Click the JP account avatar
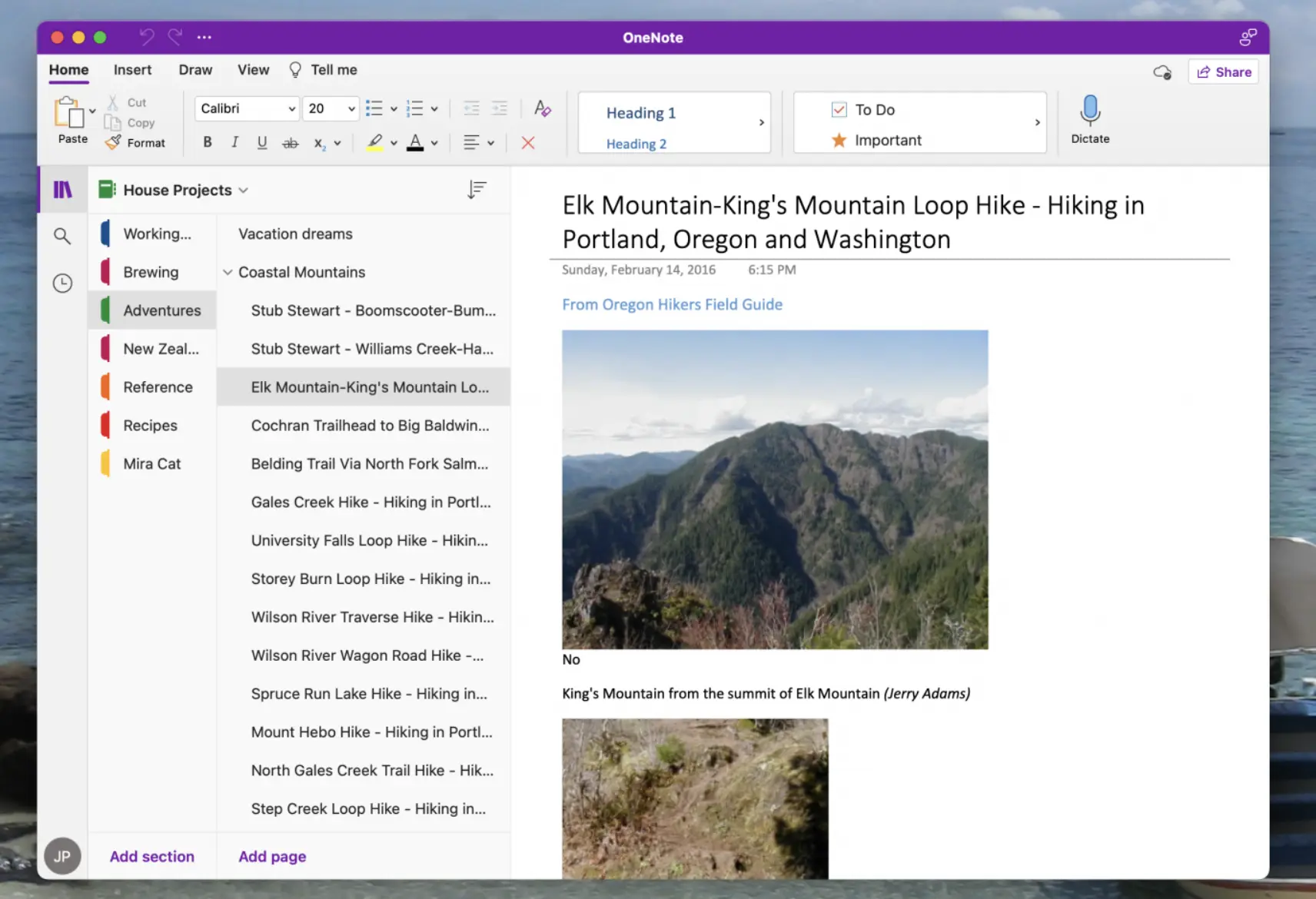The width and height of the screenshot is (1316, 899). (x=62, y=856)
